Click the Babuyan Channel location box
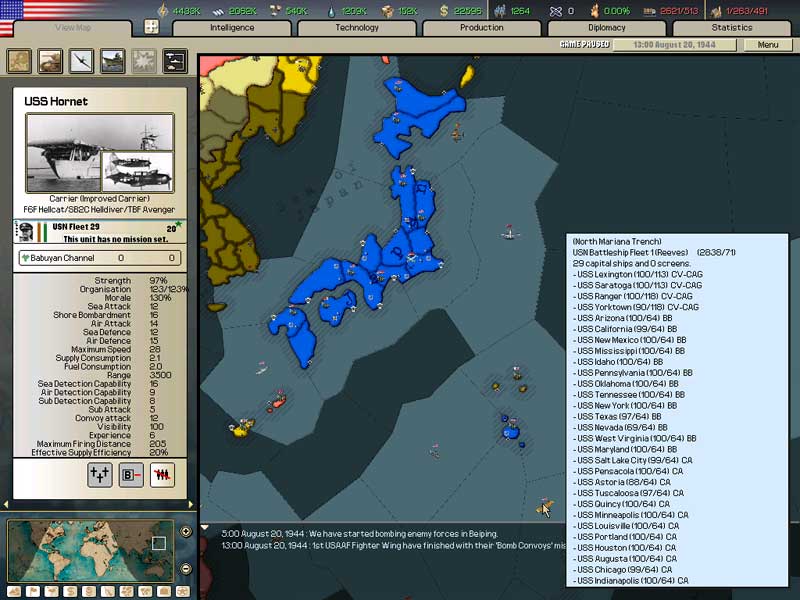This screenshot has height=600, width=800. pos(100,258)
